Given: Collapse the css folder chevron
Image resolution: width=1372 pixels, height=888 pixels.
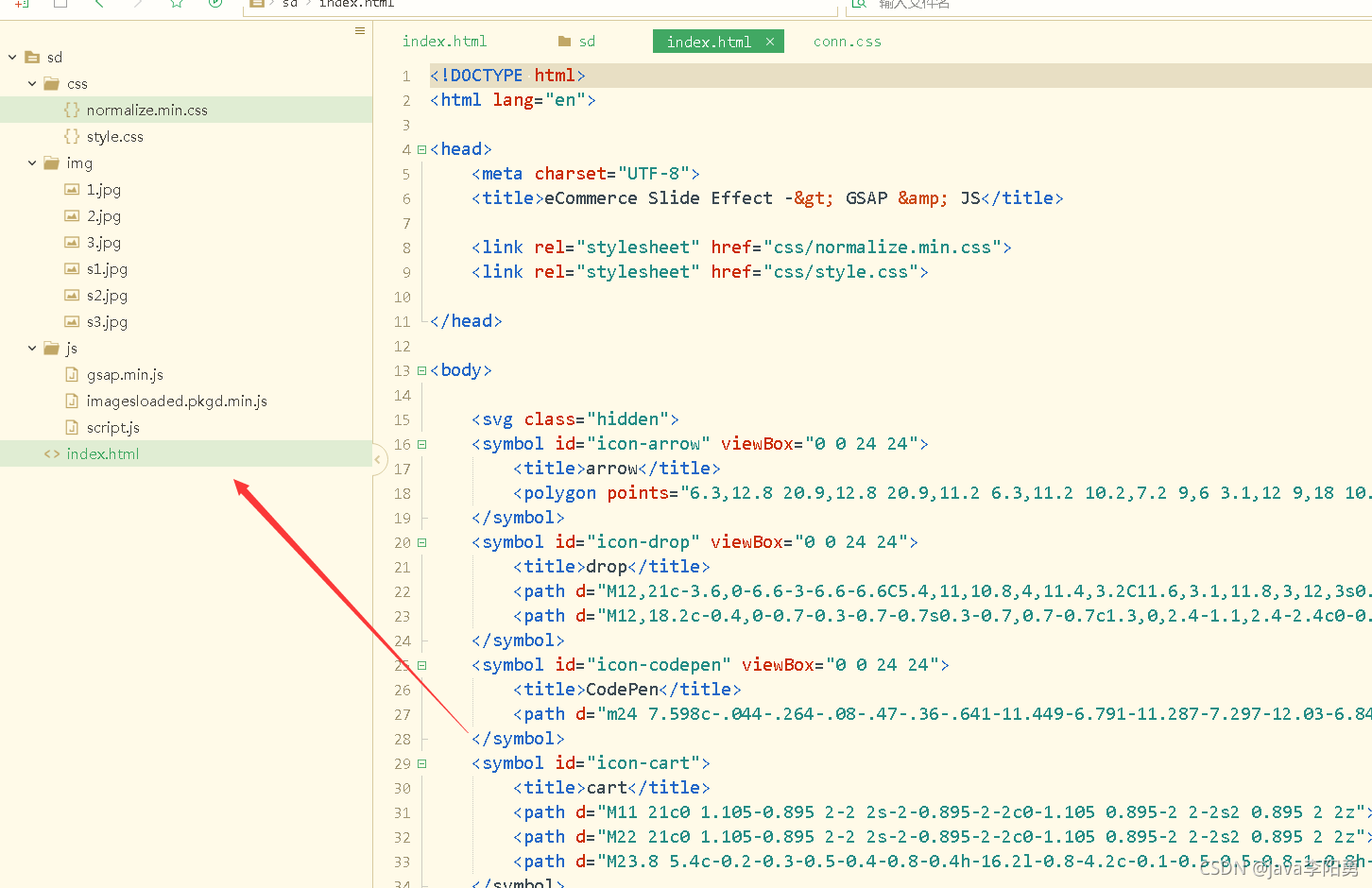Looking at the screenshot, I should pos(32,84).
